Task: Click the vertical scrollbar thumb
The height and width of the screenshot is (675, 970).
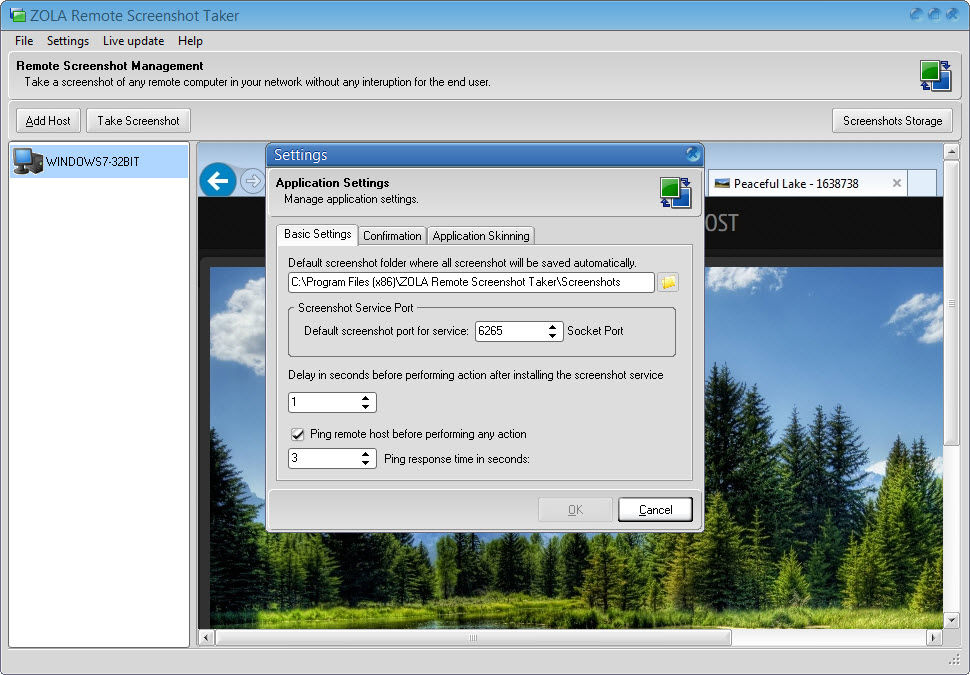Action: tap(951, 302)
